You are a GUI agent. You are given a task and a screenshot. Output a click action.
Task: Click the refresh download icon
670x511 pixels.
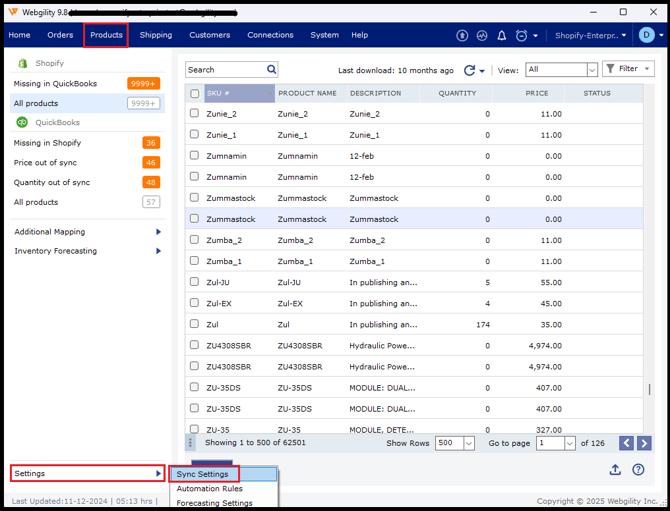coord(469,71)
